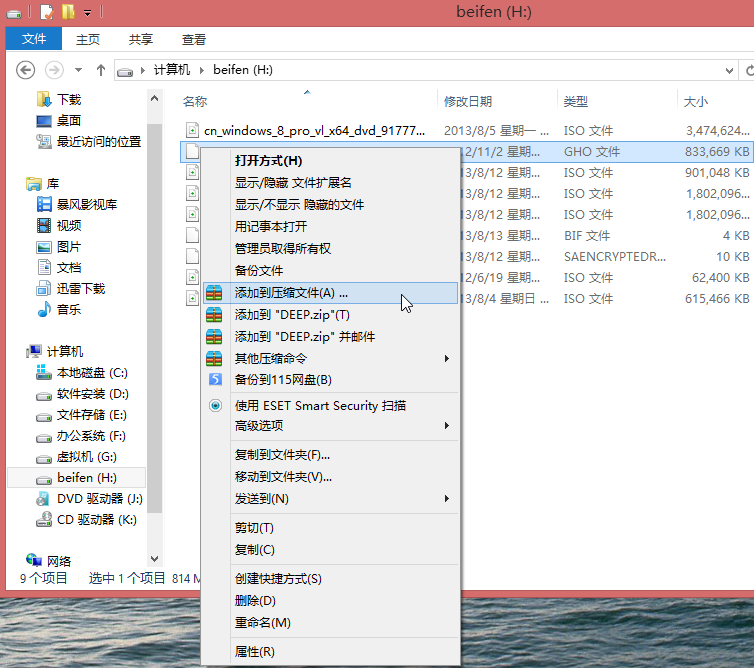The height and width of the screenshot is (668, 754).
Task: Click the WinRAR icon beside 添加到压缩文件(A)
Action: tap(214, 292)
